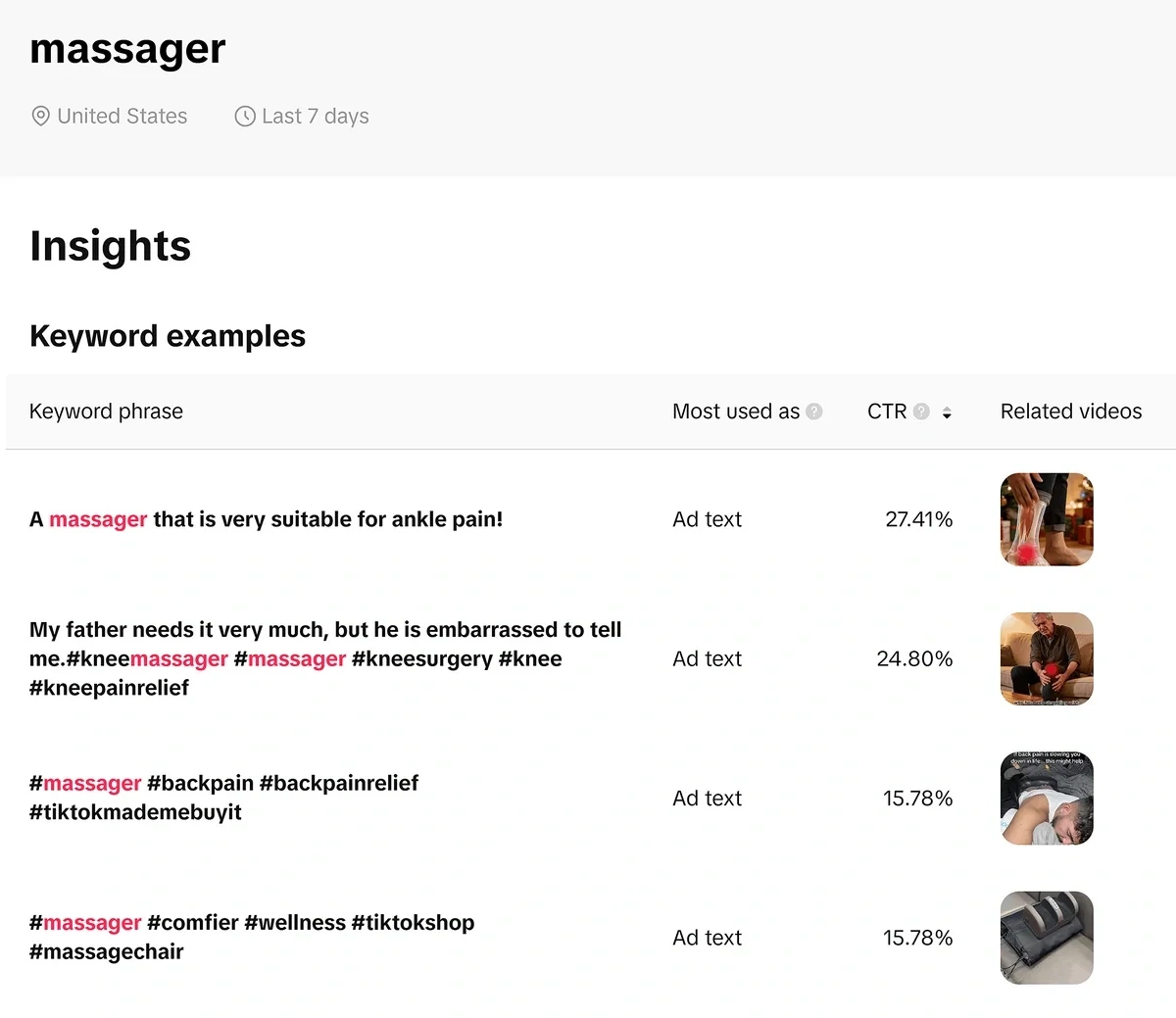This screenshot has width=1176, height=1018.
Task: Open the CTR help question mark tooltip
Action: click(922, 412)
